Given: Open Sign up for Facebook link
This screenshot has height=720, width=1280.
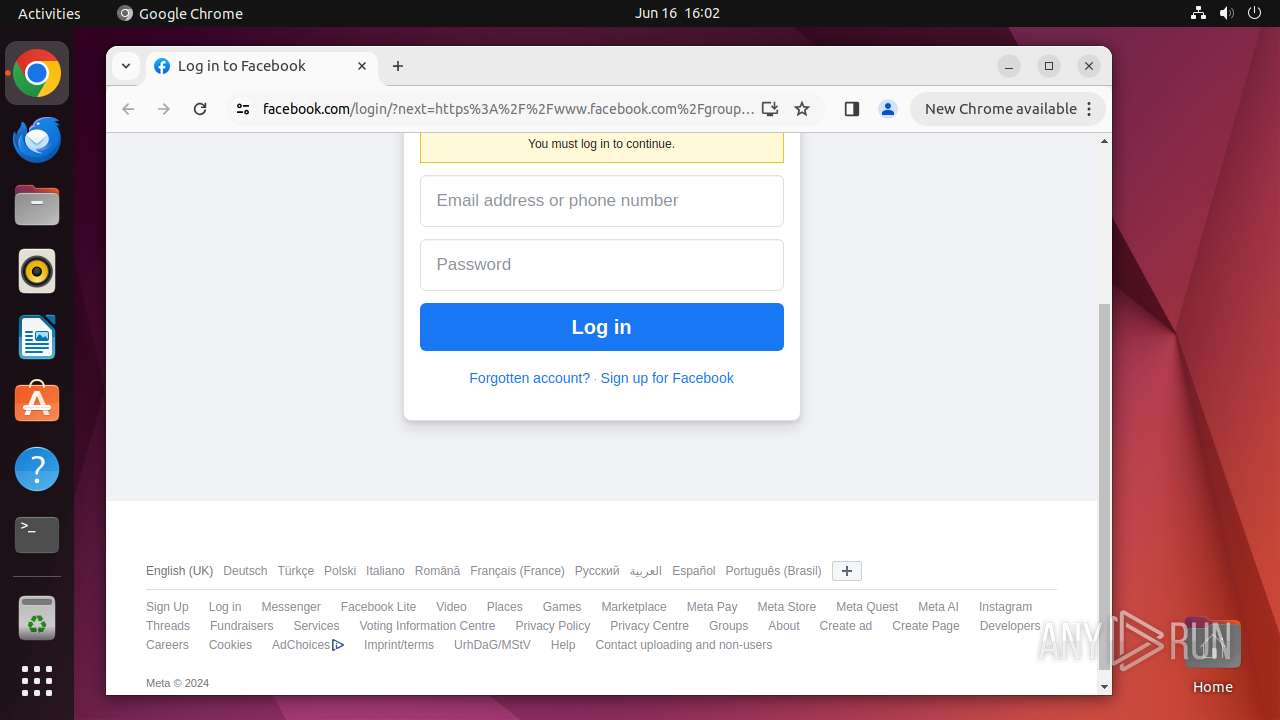Looking at the screenshot, I should [667, 378].
